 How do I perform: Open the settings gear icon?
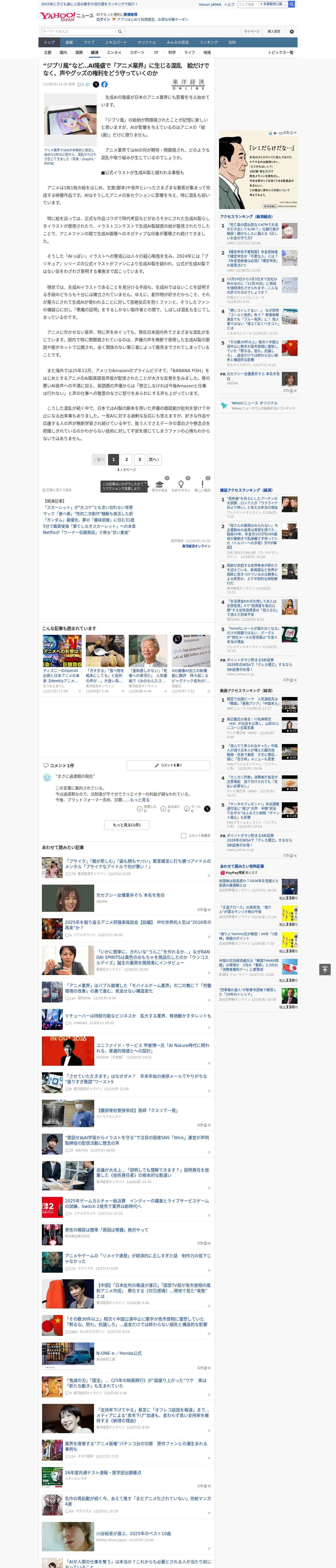(x=292, y=32)
